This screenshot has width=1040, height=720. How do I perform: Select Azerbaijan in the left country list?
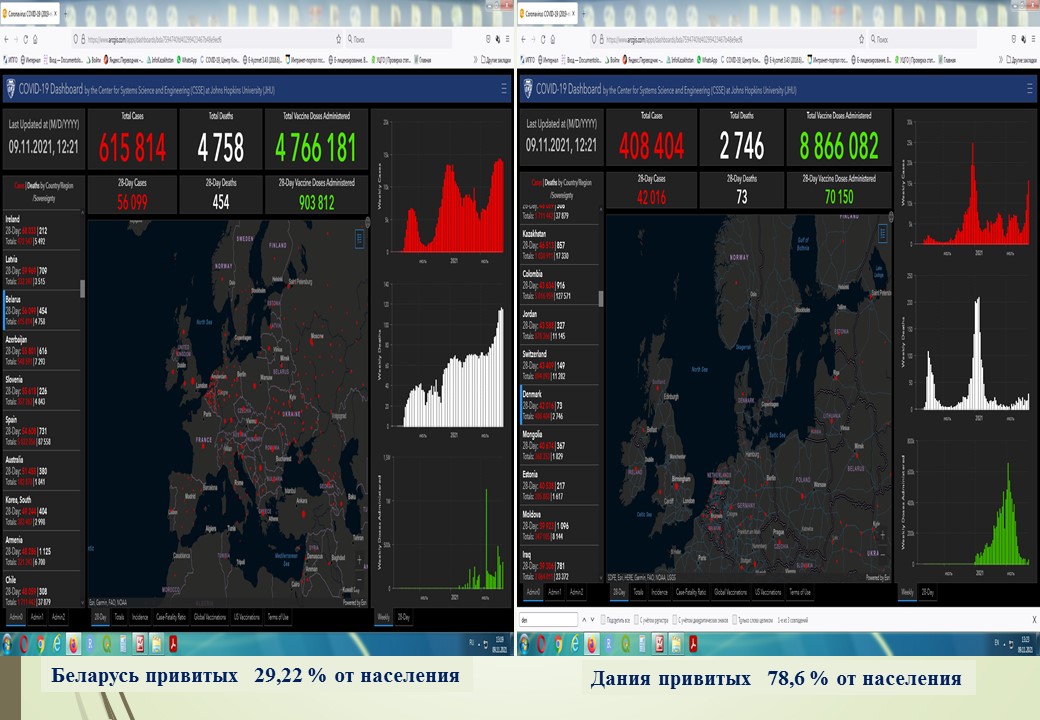(42, 351)
